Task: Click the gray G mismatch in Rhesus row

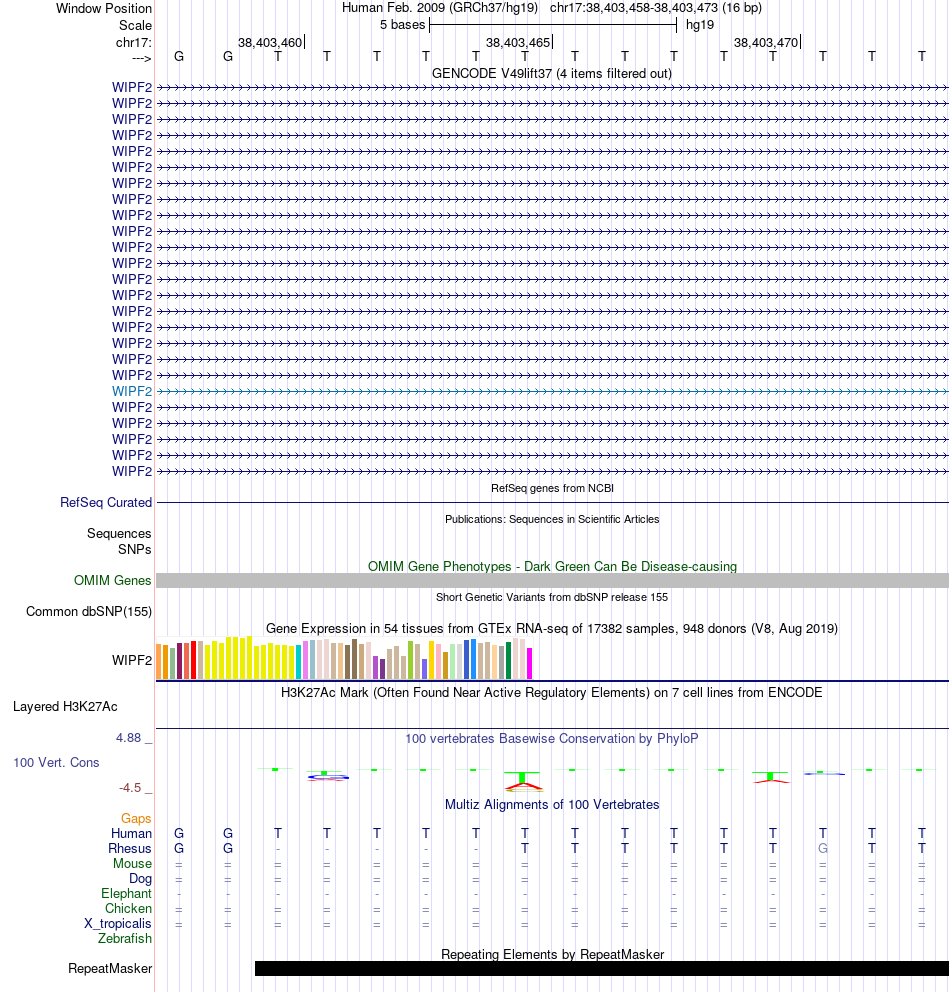Action: 822,848
